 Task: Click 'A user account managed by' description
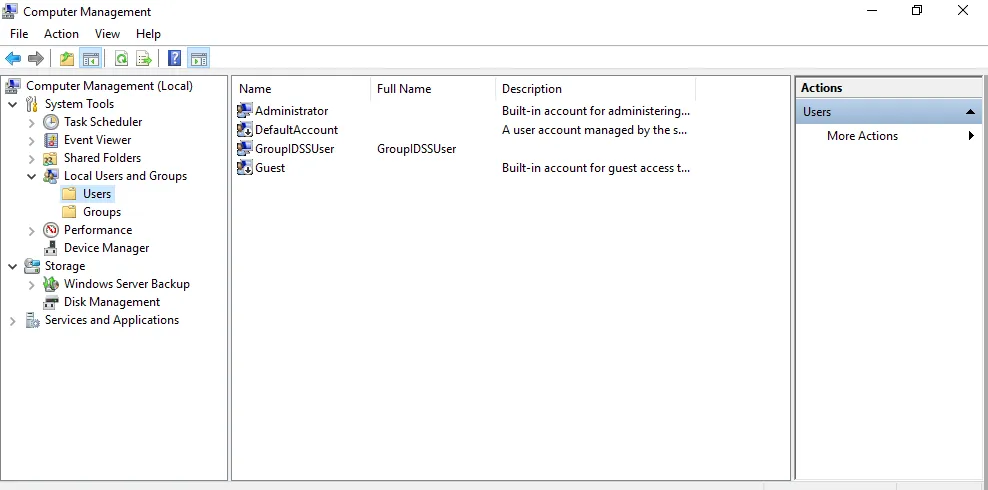coord(594,130)
